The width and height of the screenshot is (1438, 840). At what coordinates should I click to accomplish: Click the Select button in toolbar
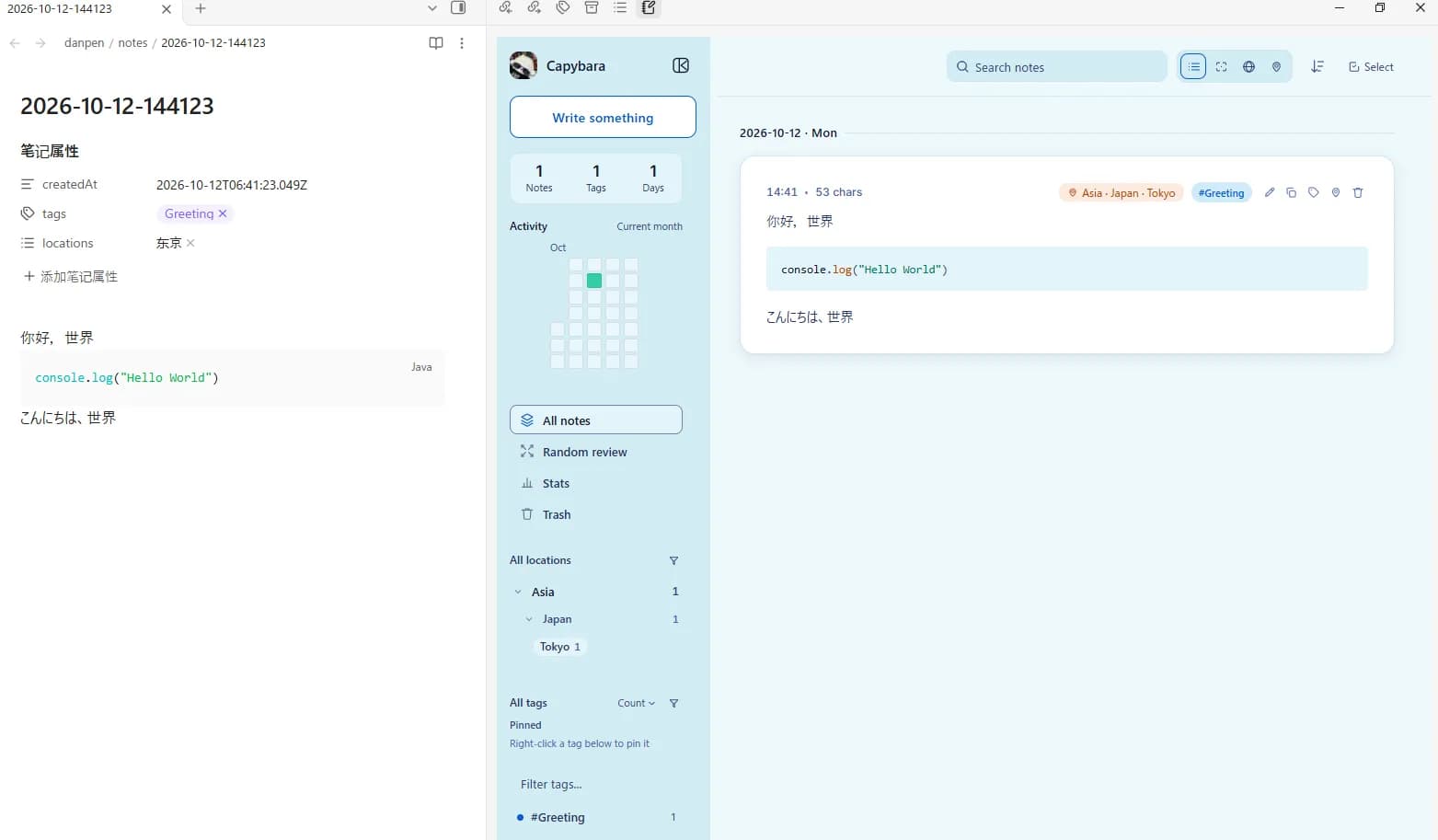[1371, 66]
